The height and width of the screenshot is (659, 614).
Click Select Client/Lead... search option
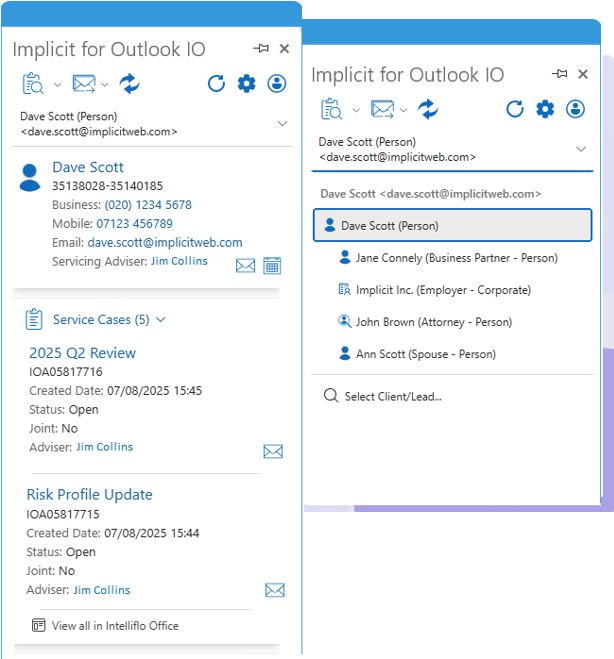392,397
